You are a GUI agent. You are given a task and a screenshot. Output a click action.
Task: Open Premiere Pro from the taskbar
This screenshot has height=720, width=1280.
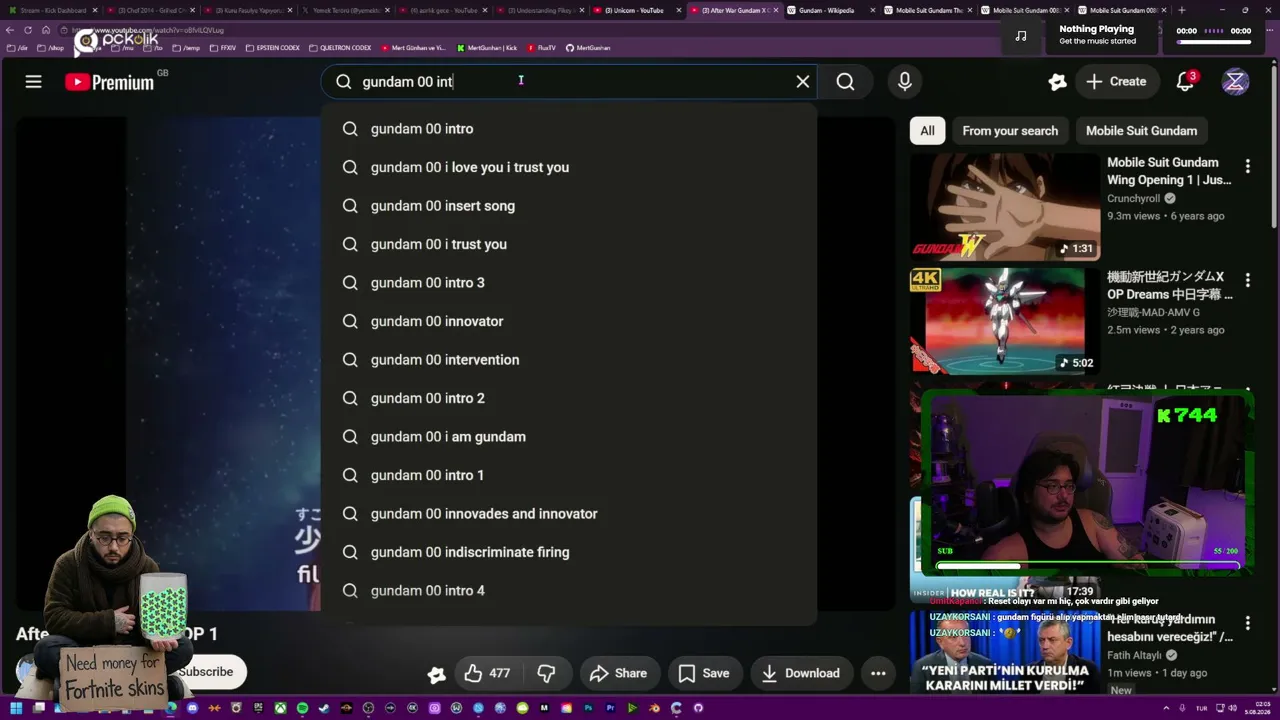click(x=610, y=708)
